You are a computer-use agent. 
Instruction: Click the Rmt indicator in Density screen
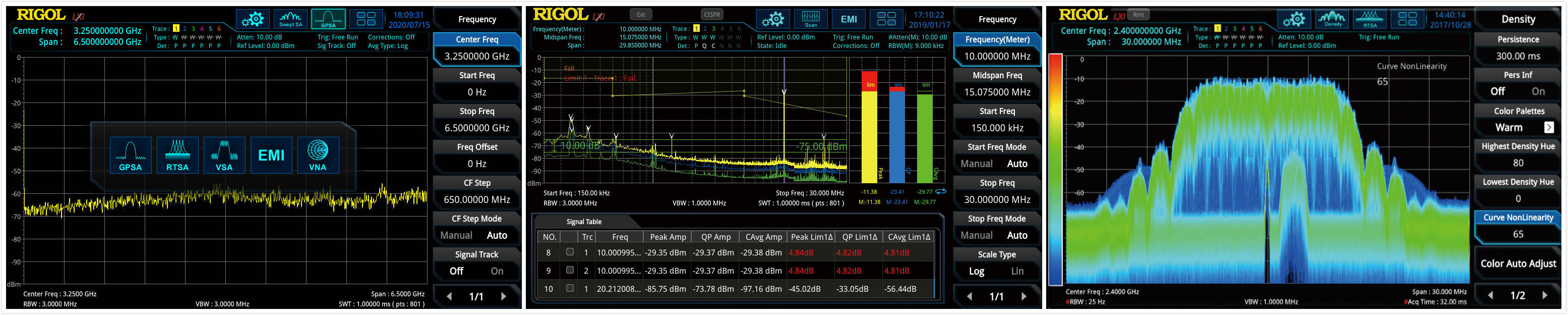click(1138, 15)
